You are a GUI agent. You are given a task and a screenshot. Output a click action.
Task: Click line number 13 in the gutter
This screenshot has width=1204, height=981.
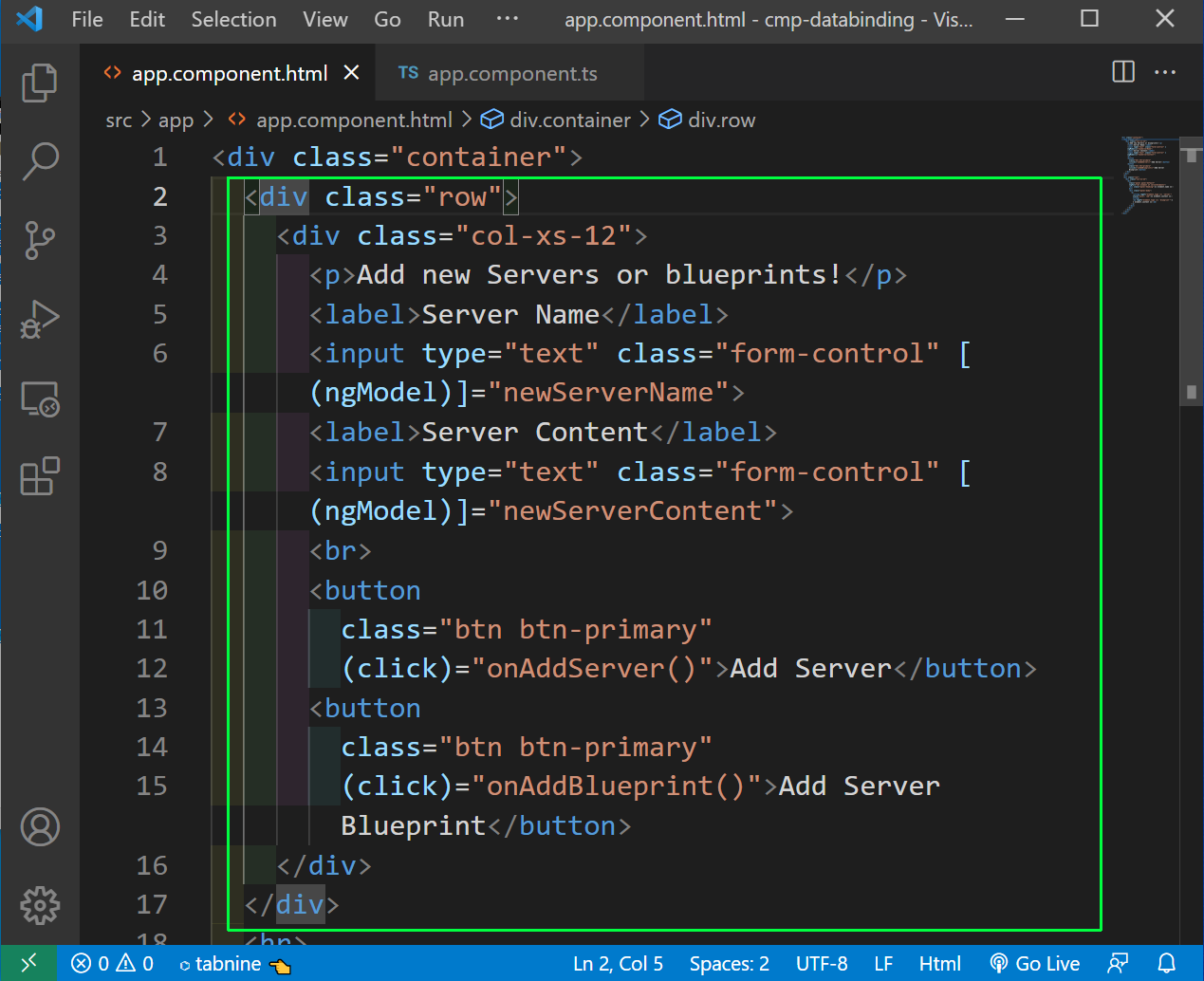(152, 708)
